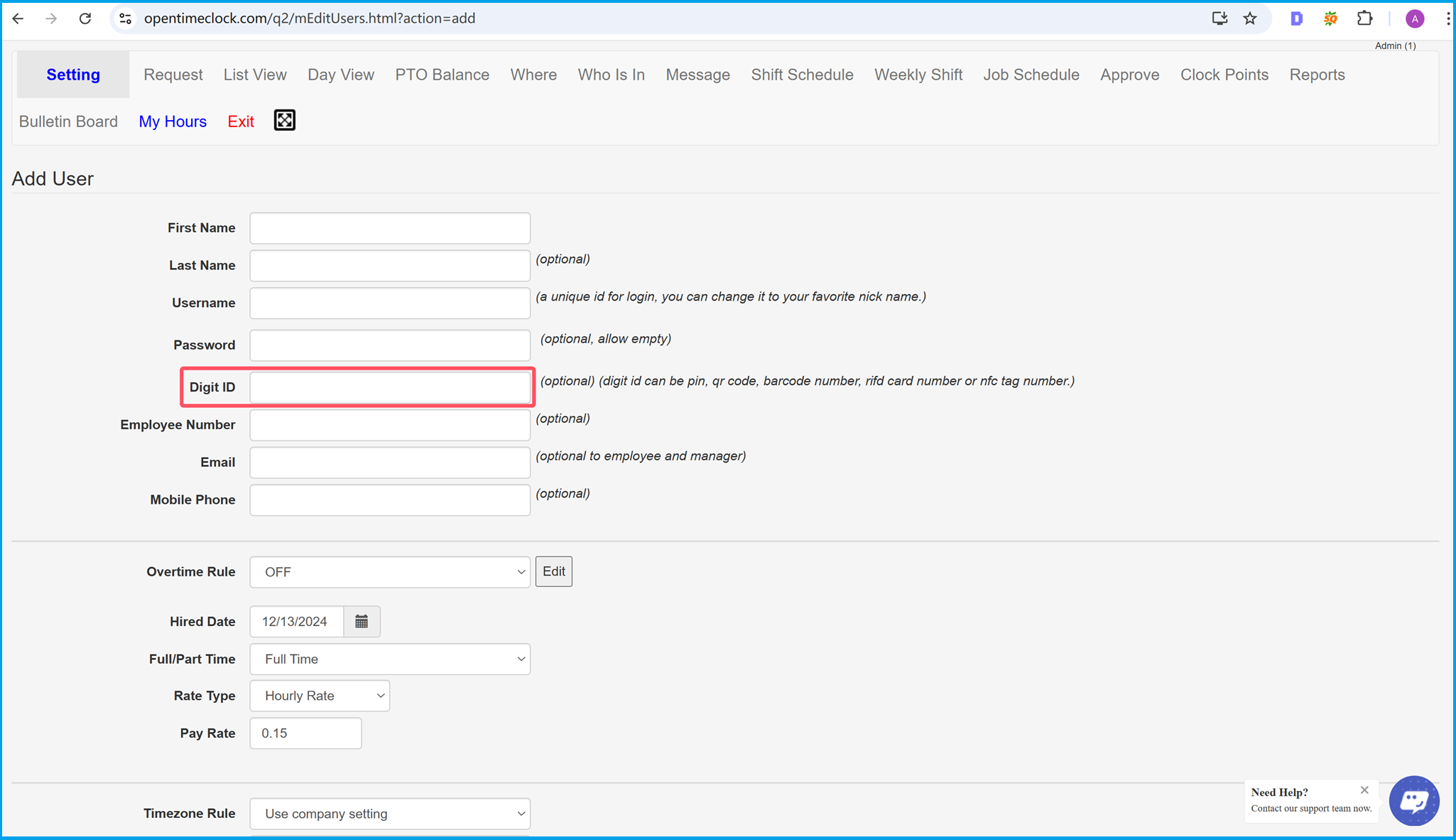Expand the Timezone Rule dropdown
Screen dimensions: 1456x840
coord(390,814)
